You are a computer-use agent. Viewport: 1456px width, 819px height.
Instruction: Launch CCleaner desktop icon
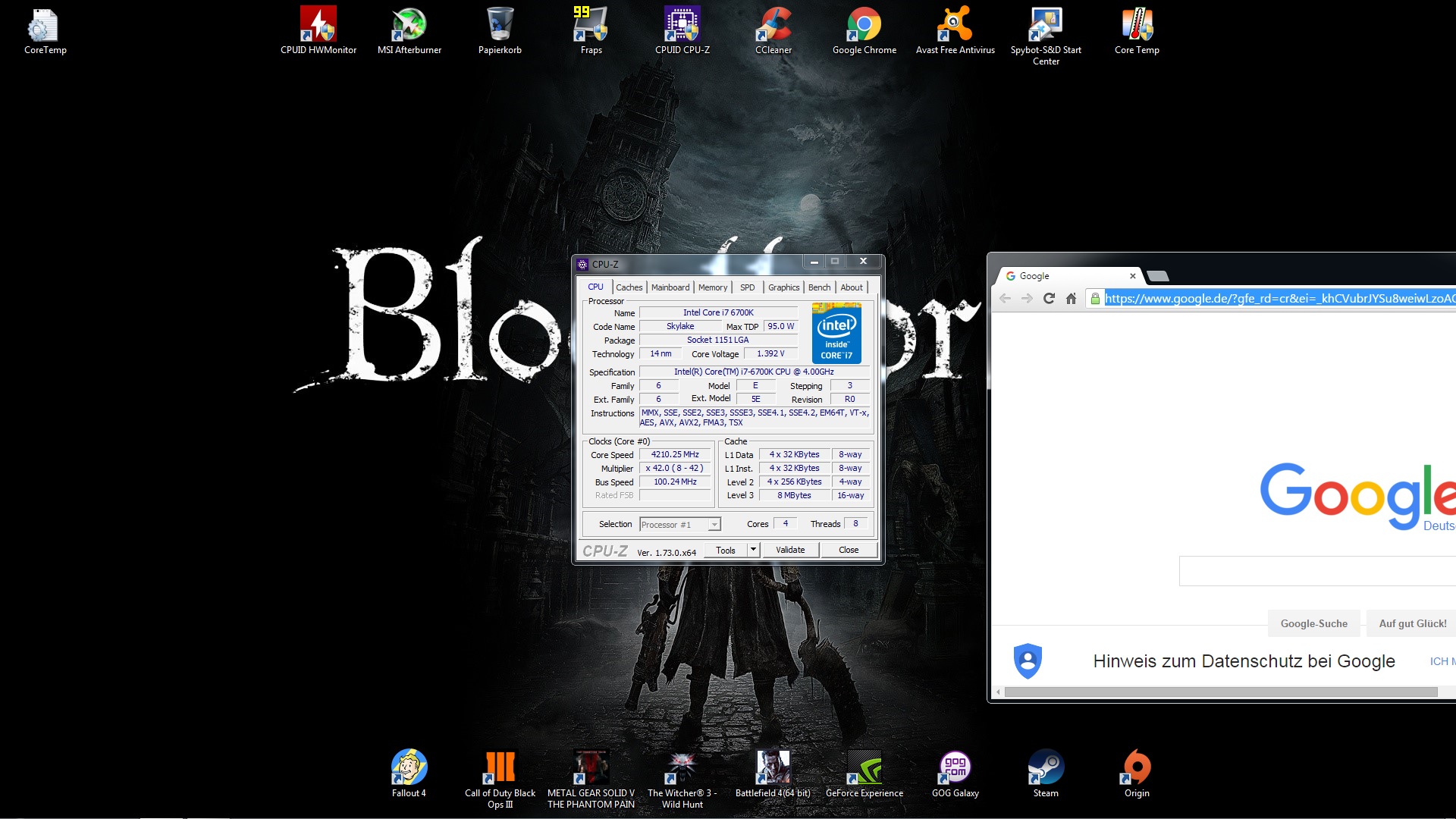[x=773, y=32]
